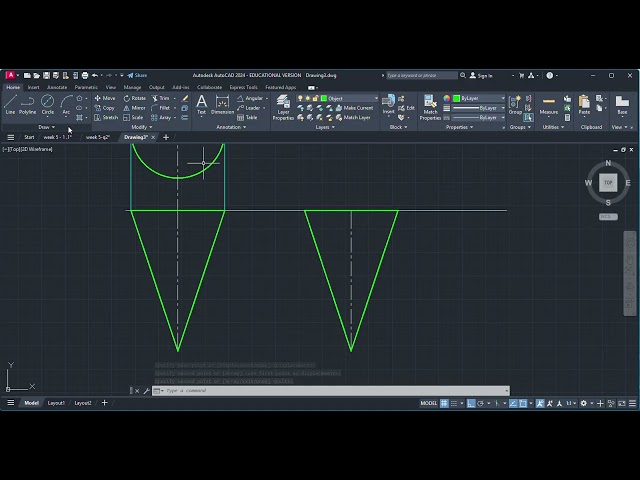Click the Erase tool icon
The width and height of the screenshot is (640, 480).
tap(185, 98)
